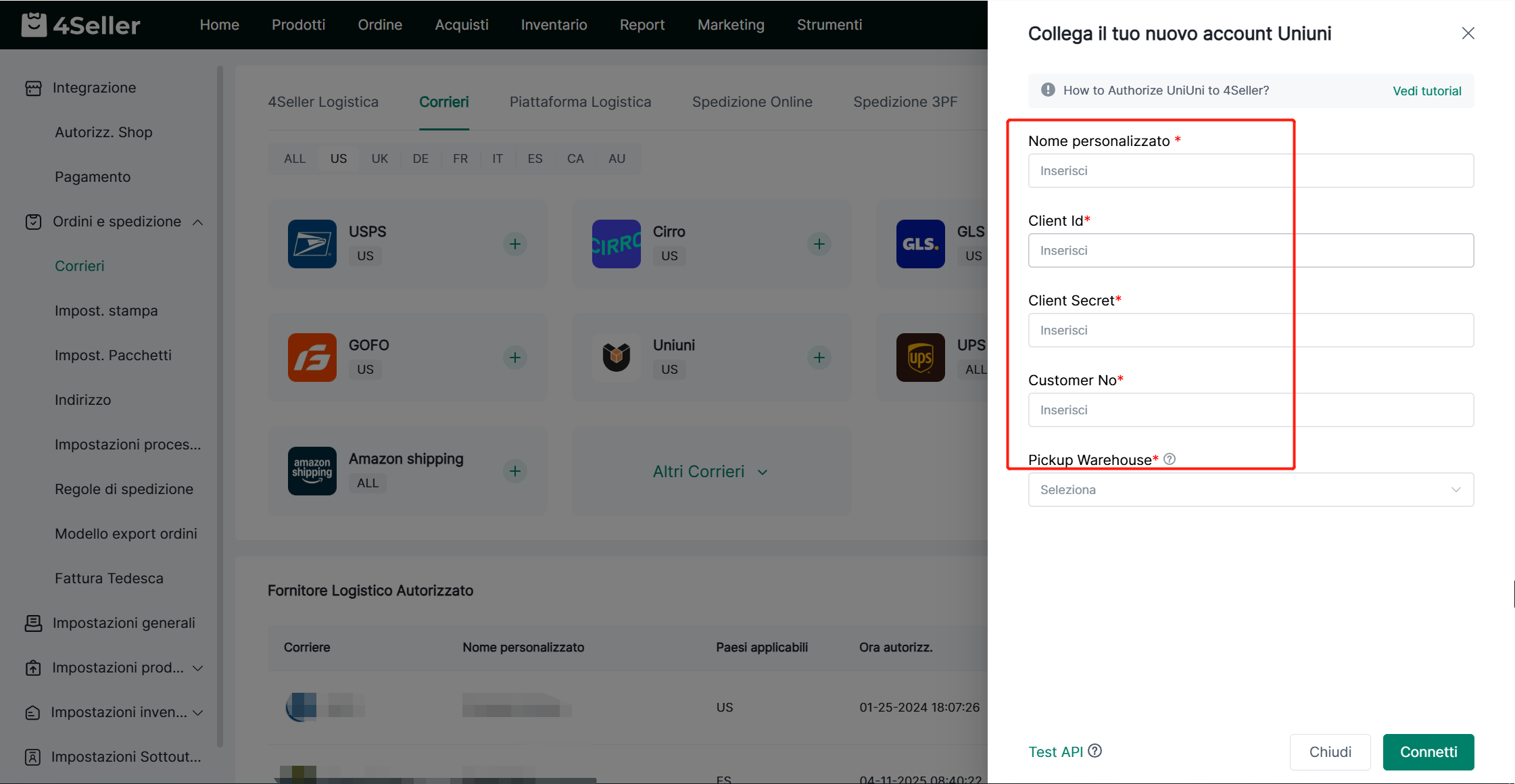The width and height of the screenshot is (1515, 784).
Task: Click the Client Id input field
Action: (x=1250, y=251)
